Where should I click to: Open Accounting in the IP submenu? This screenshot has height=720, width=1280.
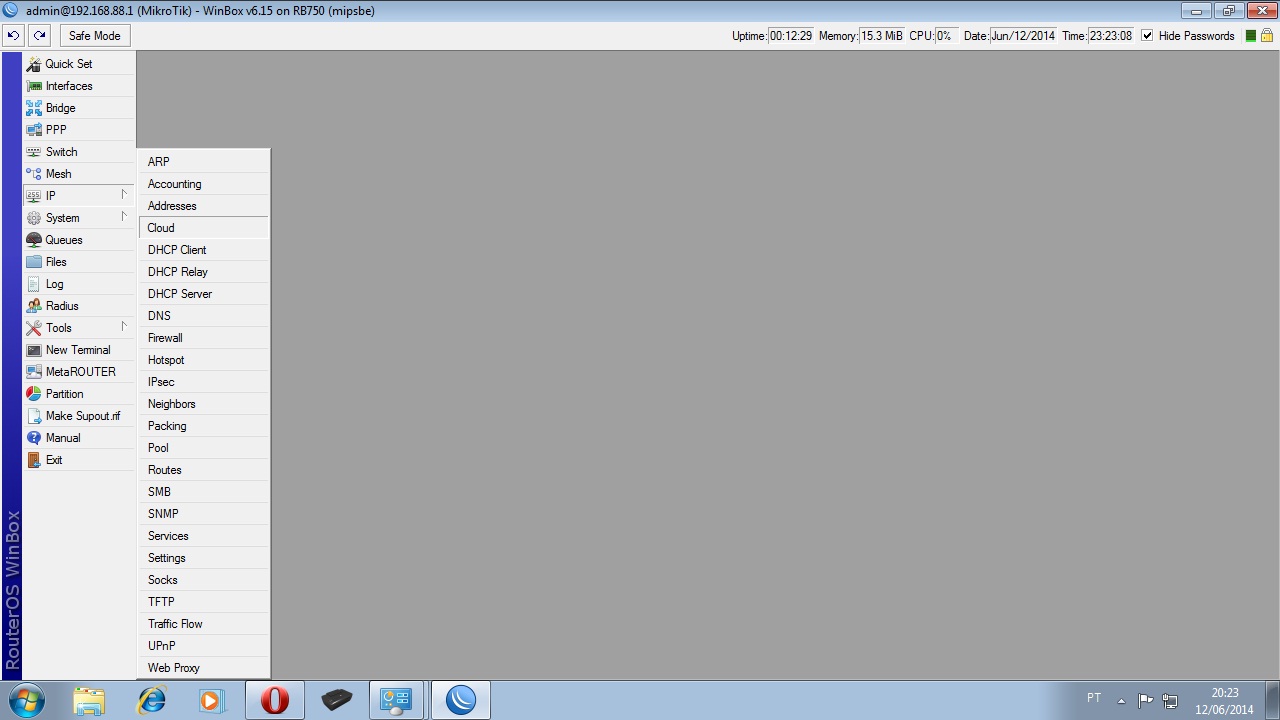pyautogui.click(x=204, y=184)
